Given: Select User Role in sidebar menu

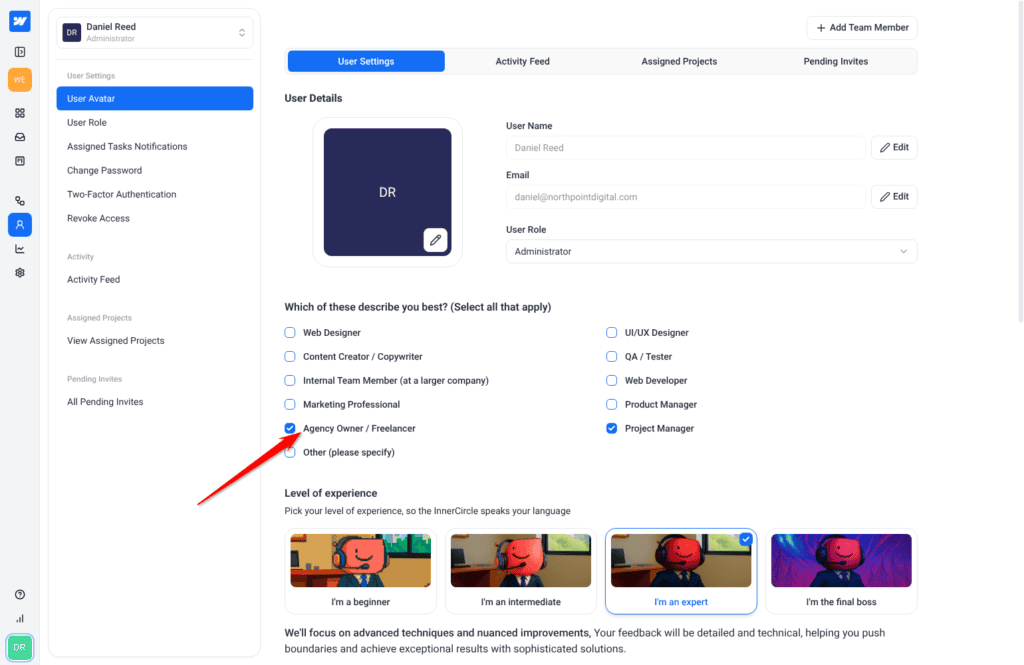Looking at the screenshot, I should tap(87, 123).
